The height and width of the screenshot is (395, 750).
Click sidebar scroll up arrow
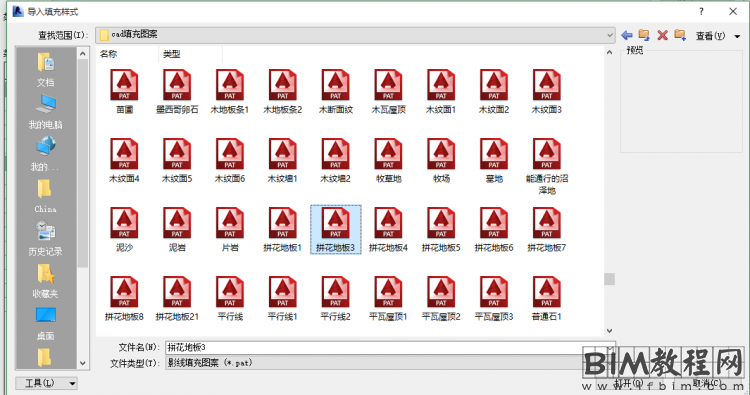83,54
